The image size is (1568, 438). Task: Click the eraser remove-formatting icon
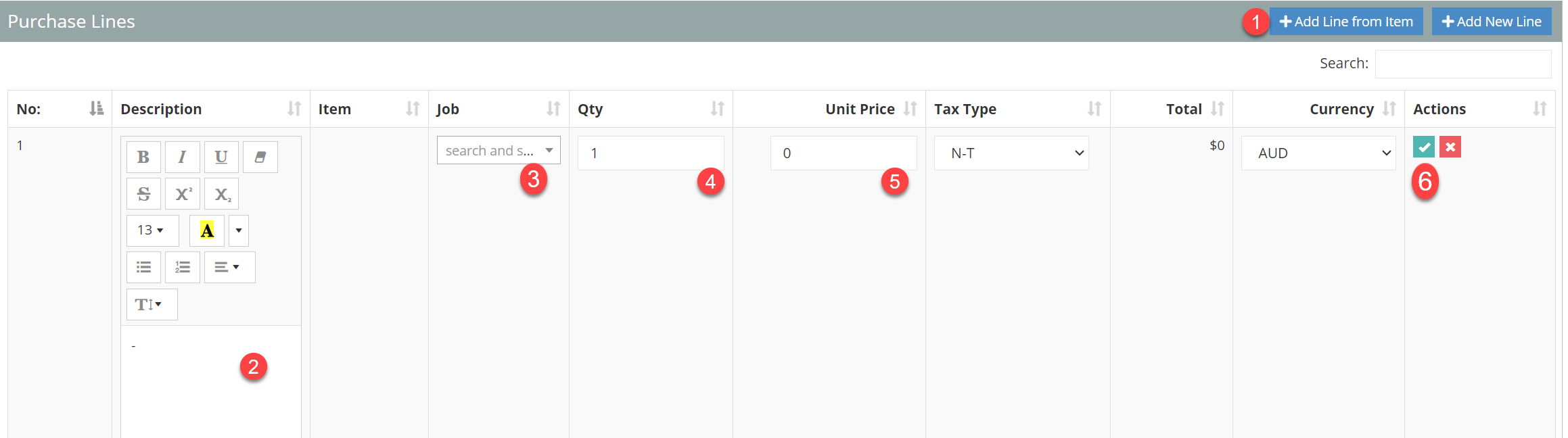click(x=260, y=157)
